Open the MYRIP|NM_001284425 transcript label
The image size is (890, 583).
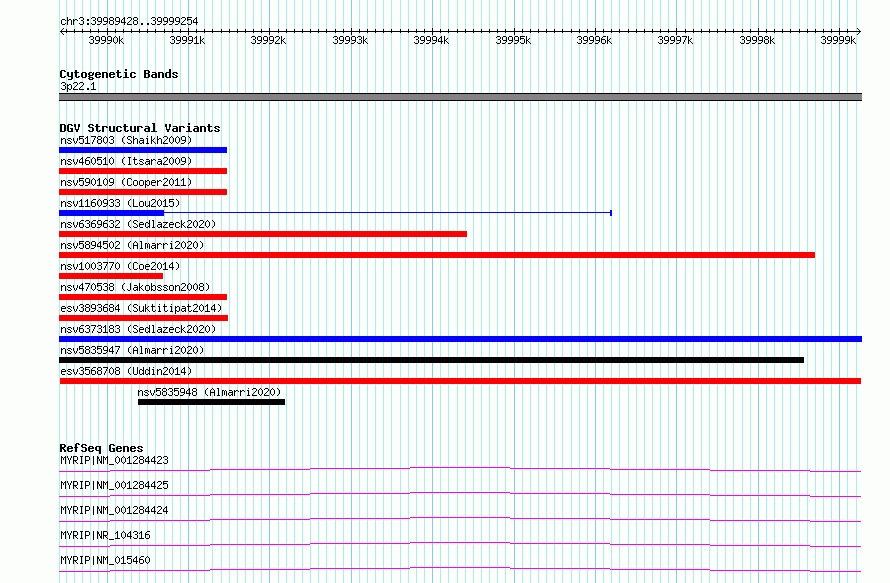click(x=114, y=485)
